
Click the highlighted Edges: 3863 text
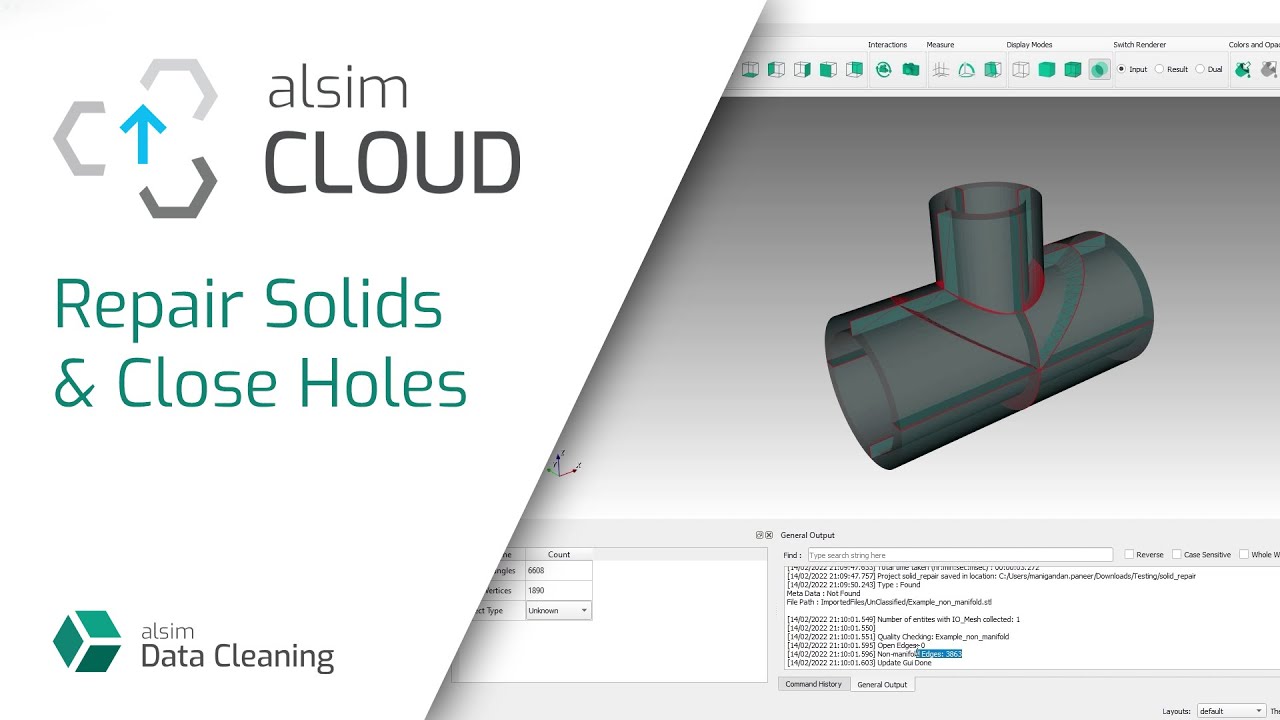click(x=939, y=654)
